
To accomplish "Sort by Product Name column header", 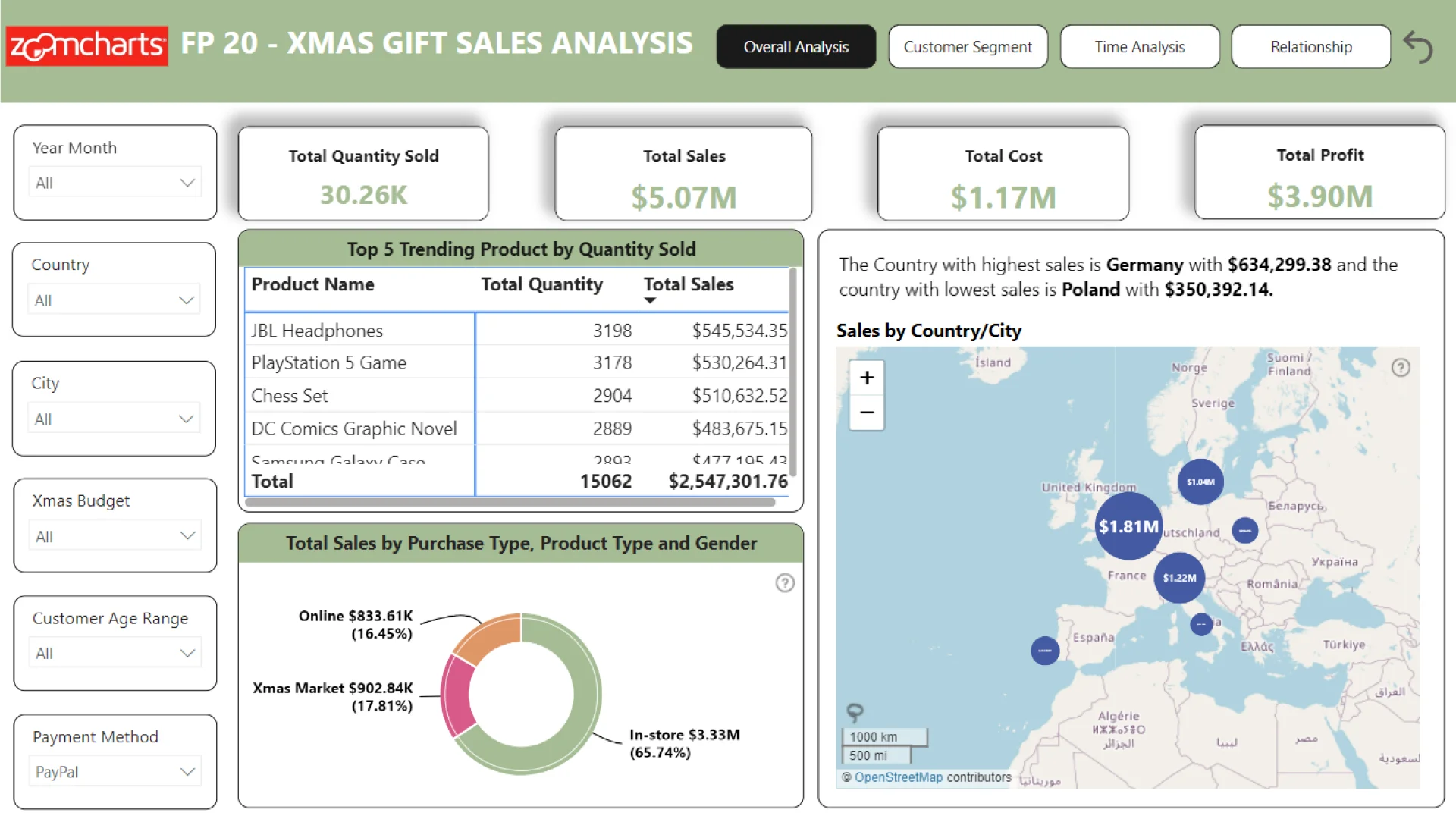I will point(312,284).
